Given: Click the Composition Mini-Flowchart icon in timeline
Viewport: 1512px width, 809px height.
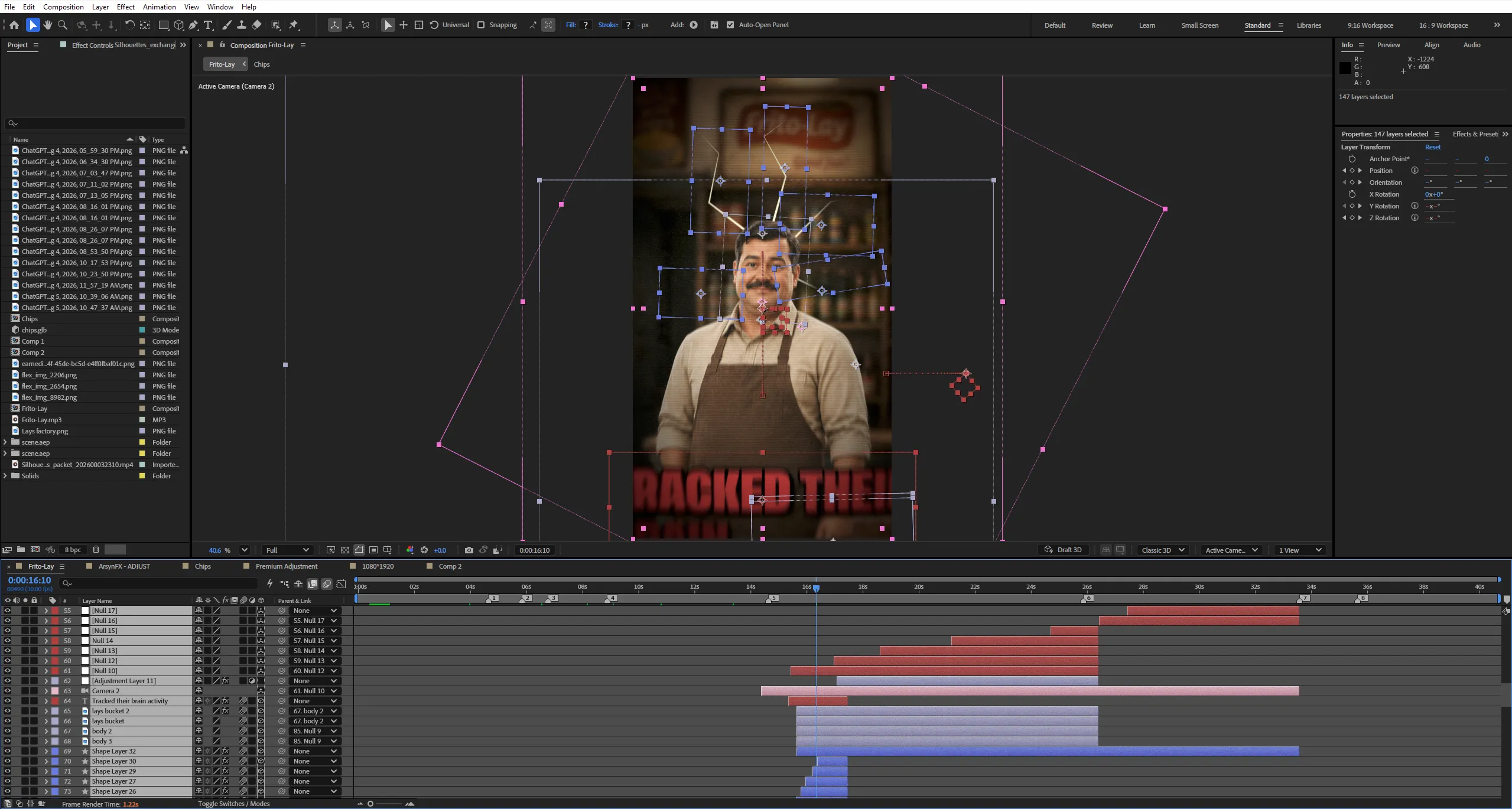Looking at the screenshot, I should (284, 584).
